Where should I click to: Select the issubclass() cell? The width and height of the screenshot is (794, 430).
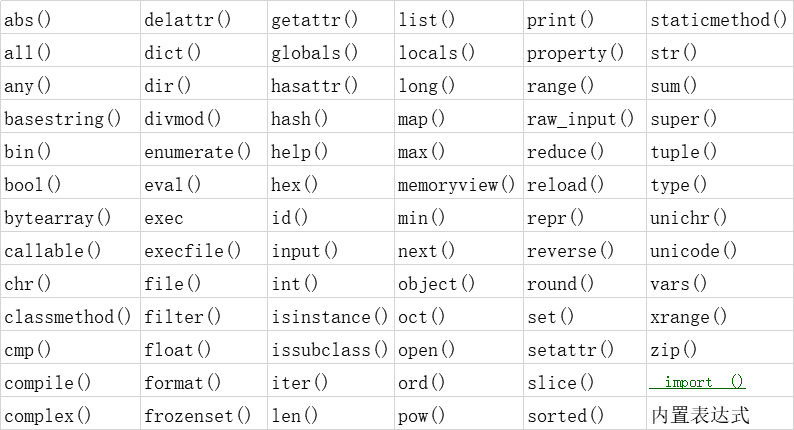point(329,350)
